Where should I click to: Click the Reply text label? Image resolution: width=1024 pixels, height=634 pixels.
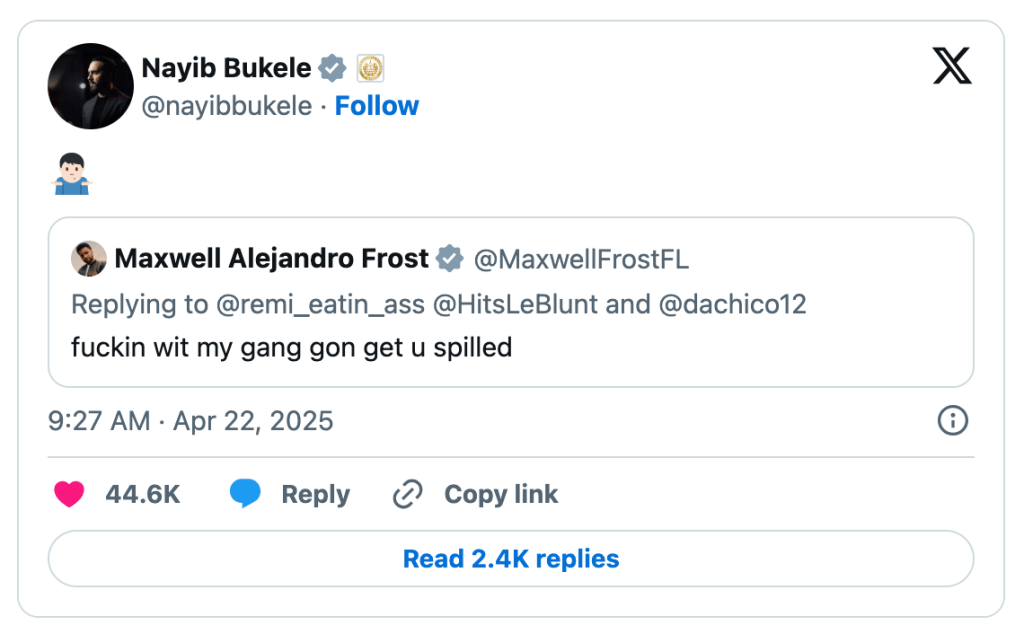point(315,494)
